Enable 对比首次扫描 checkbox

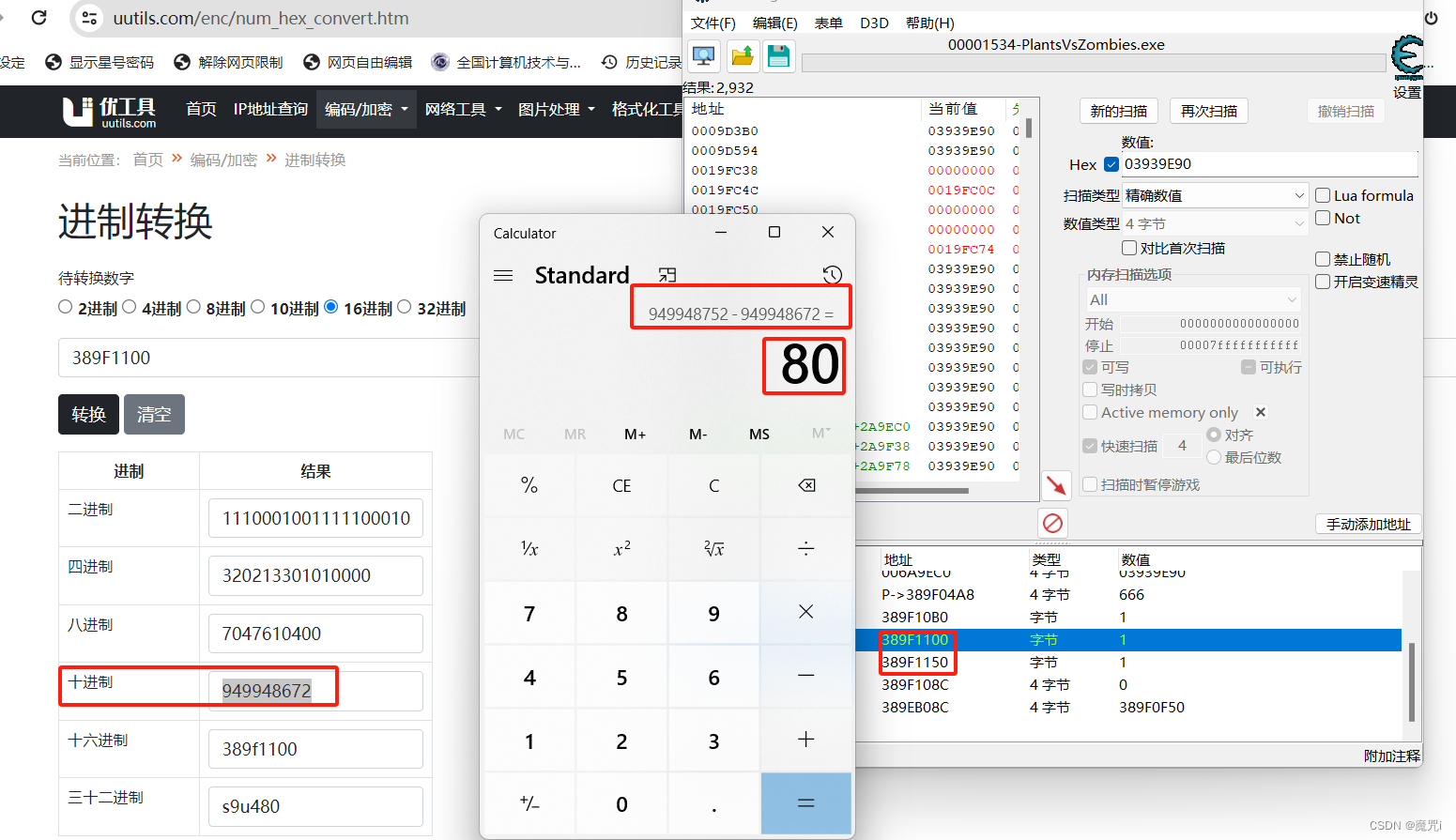(1129, 248)
